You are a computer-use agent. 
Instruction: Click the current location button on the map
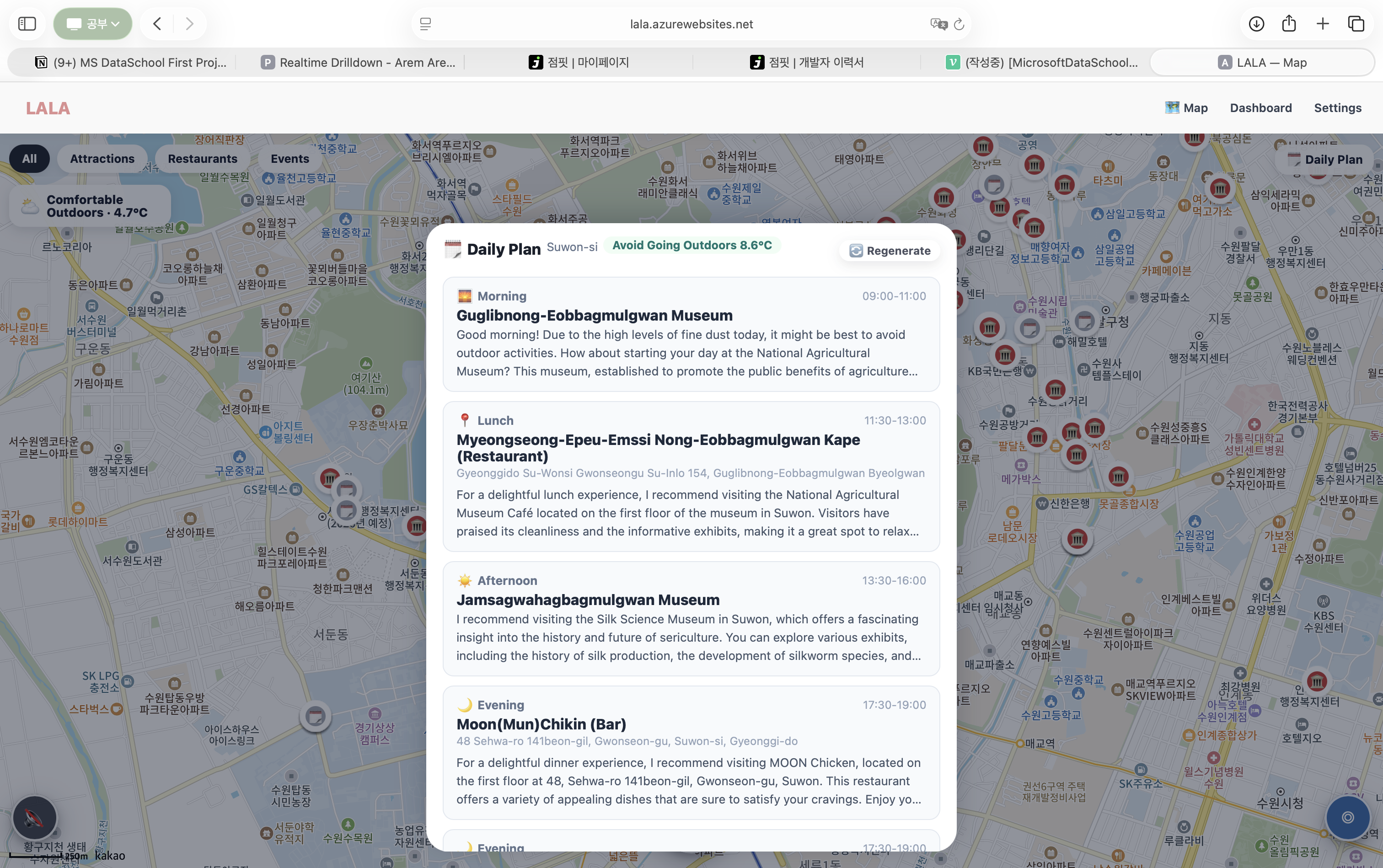pos(1347,817)
